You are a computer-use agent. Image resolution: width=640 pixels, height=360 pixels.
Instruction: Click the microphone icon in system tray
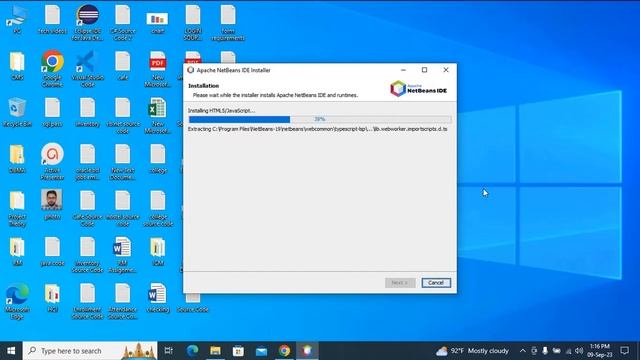coord(545,351)
